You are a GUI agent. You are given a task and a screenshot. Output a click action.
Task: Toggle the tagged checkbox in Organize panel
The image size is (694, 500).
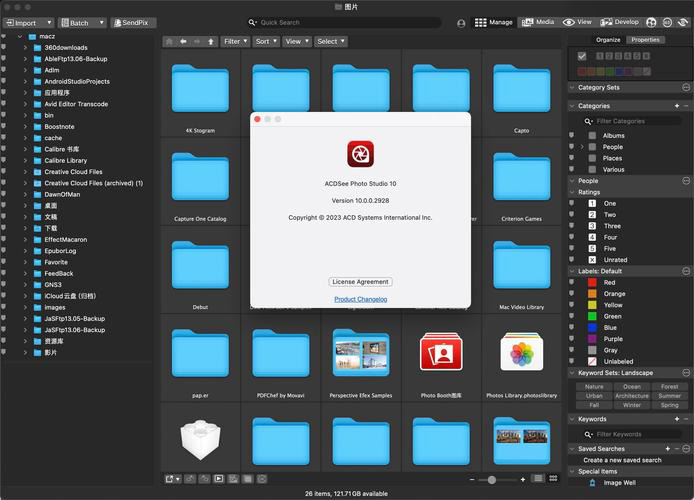coord(582,56)
